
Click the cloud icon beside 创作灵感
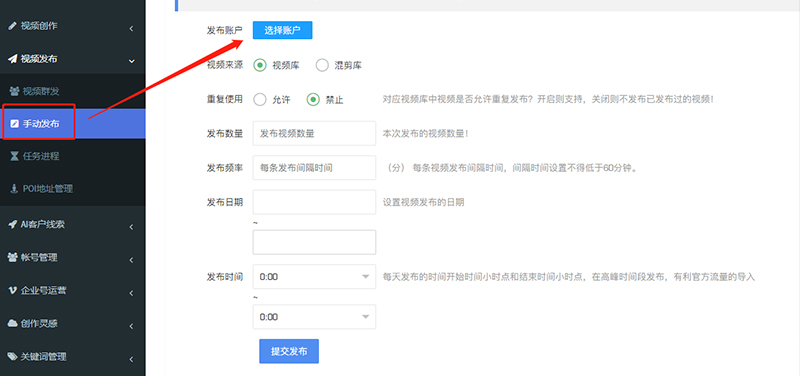12,323
